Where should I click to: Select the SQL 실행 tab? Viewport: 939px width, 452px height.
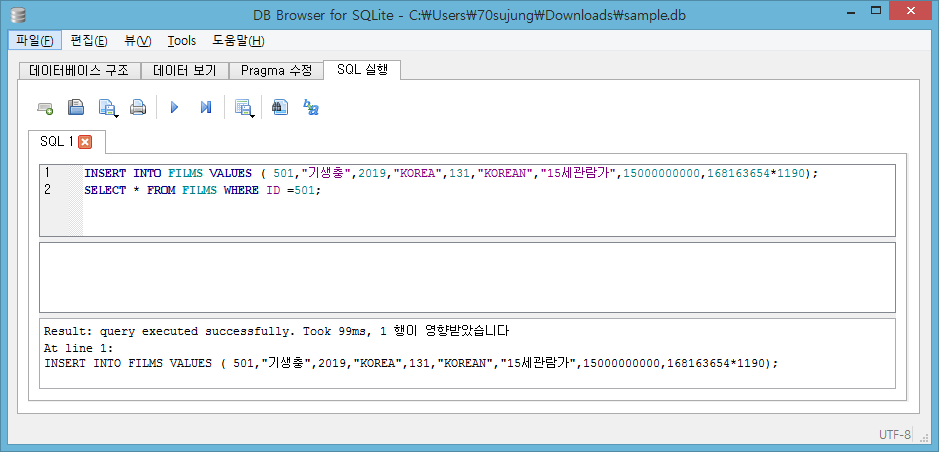(x=362, y=69)
